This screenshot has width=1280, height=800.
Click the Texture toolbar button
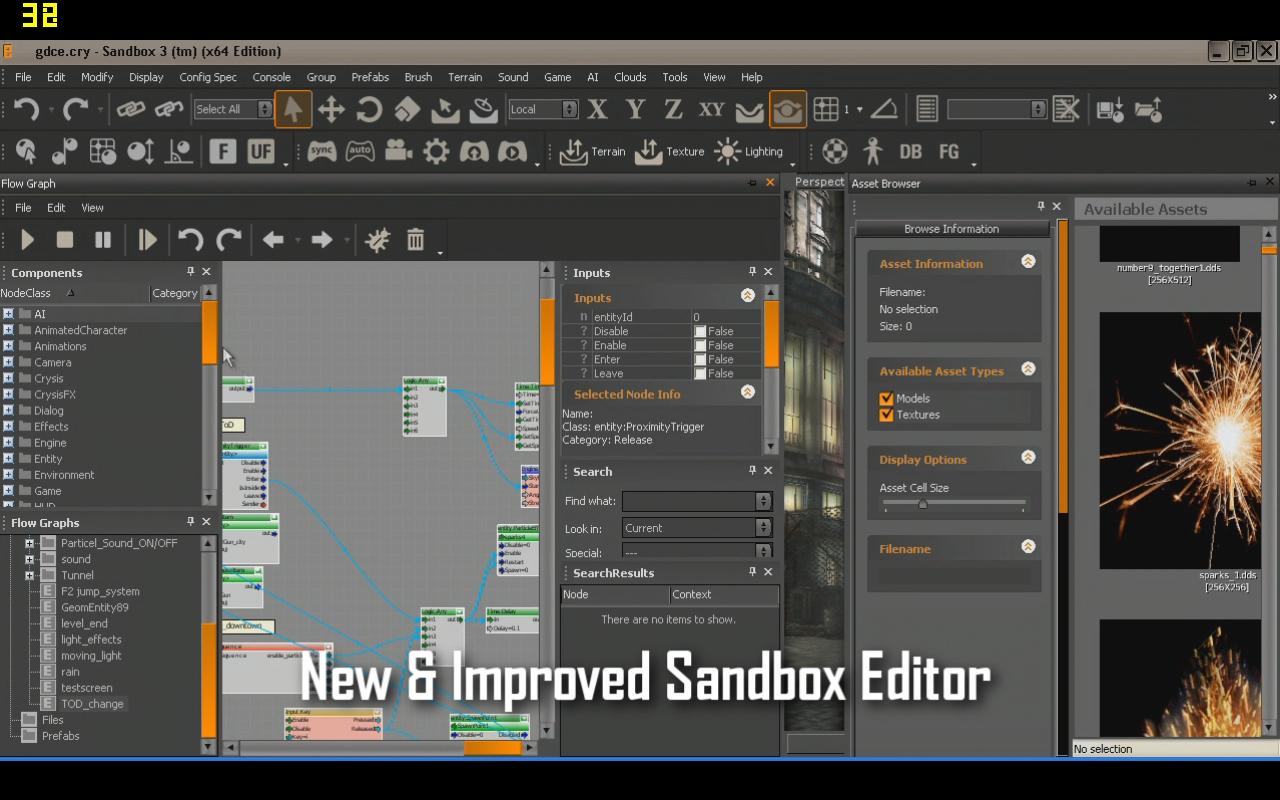click(670, 151)
